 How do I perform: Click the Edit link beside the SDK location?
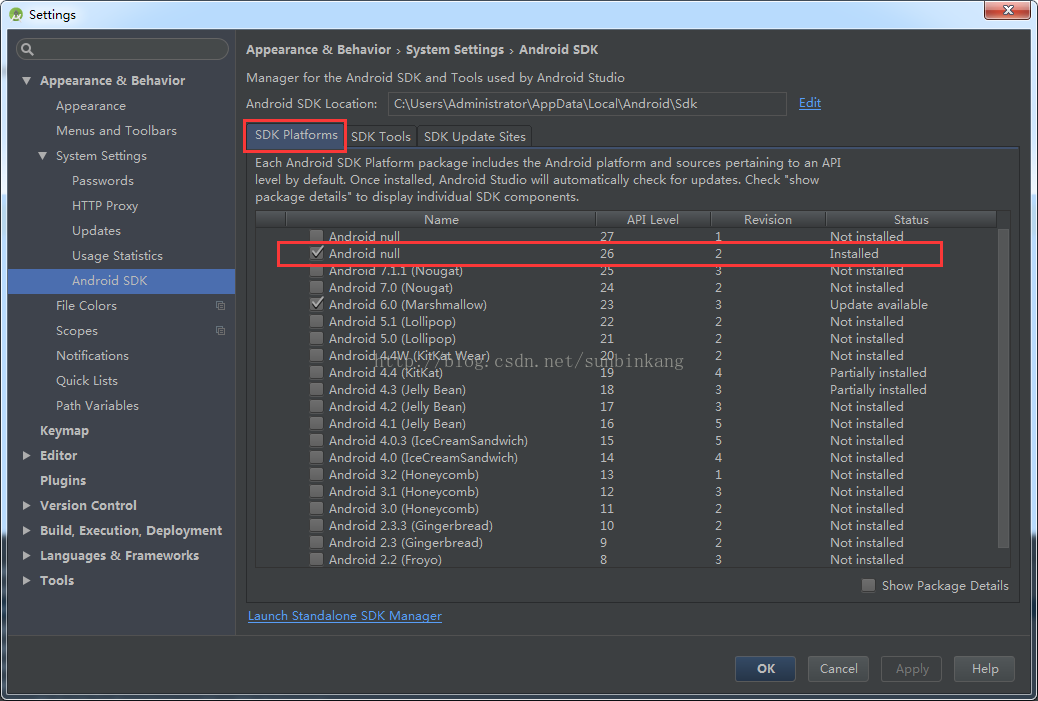coord(810,103)
